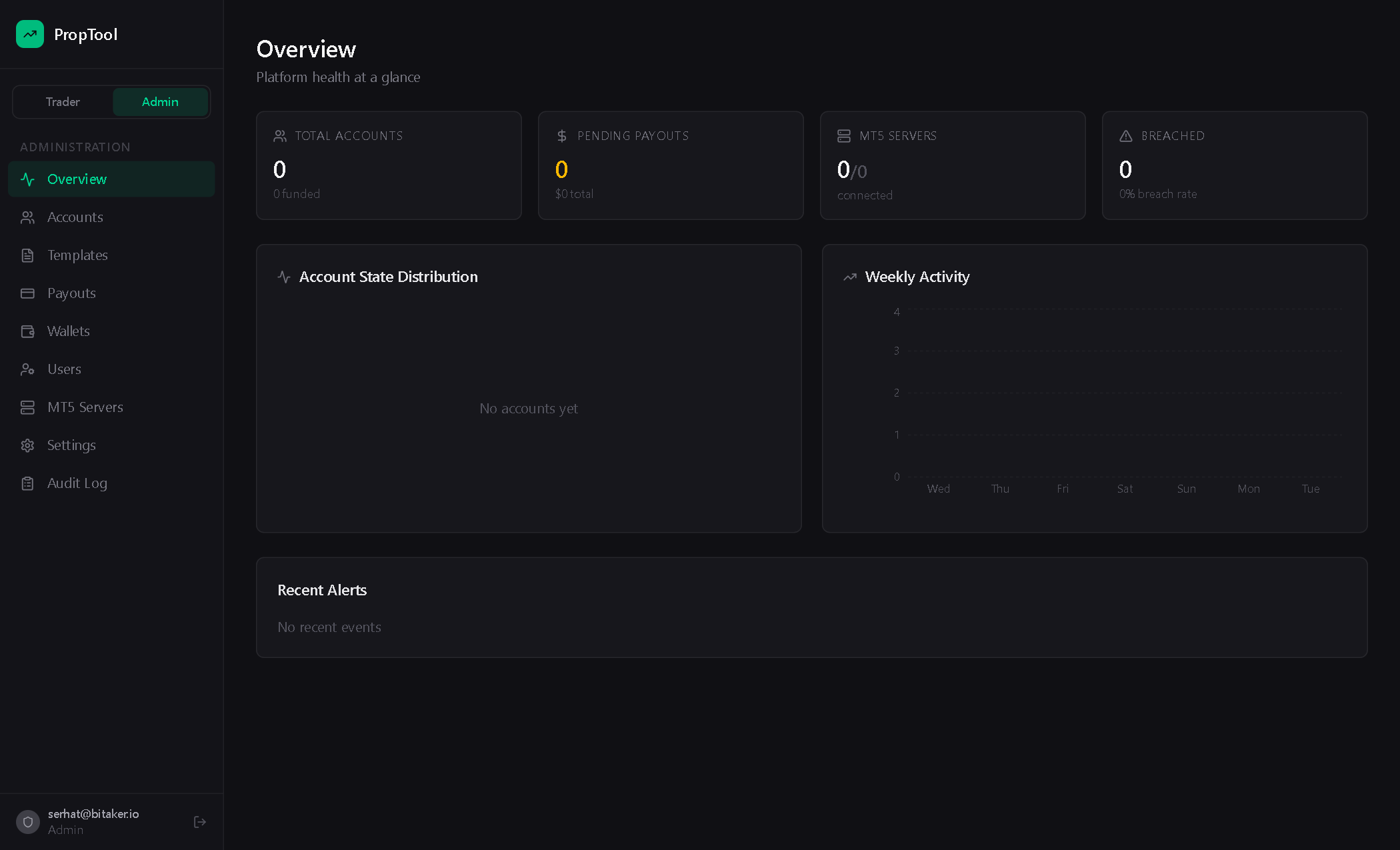The height and width of the screenshot is (850, 1400).
Task: Click the '$0 total' label
Action: (574, 194)
